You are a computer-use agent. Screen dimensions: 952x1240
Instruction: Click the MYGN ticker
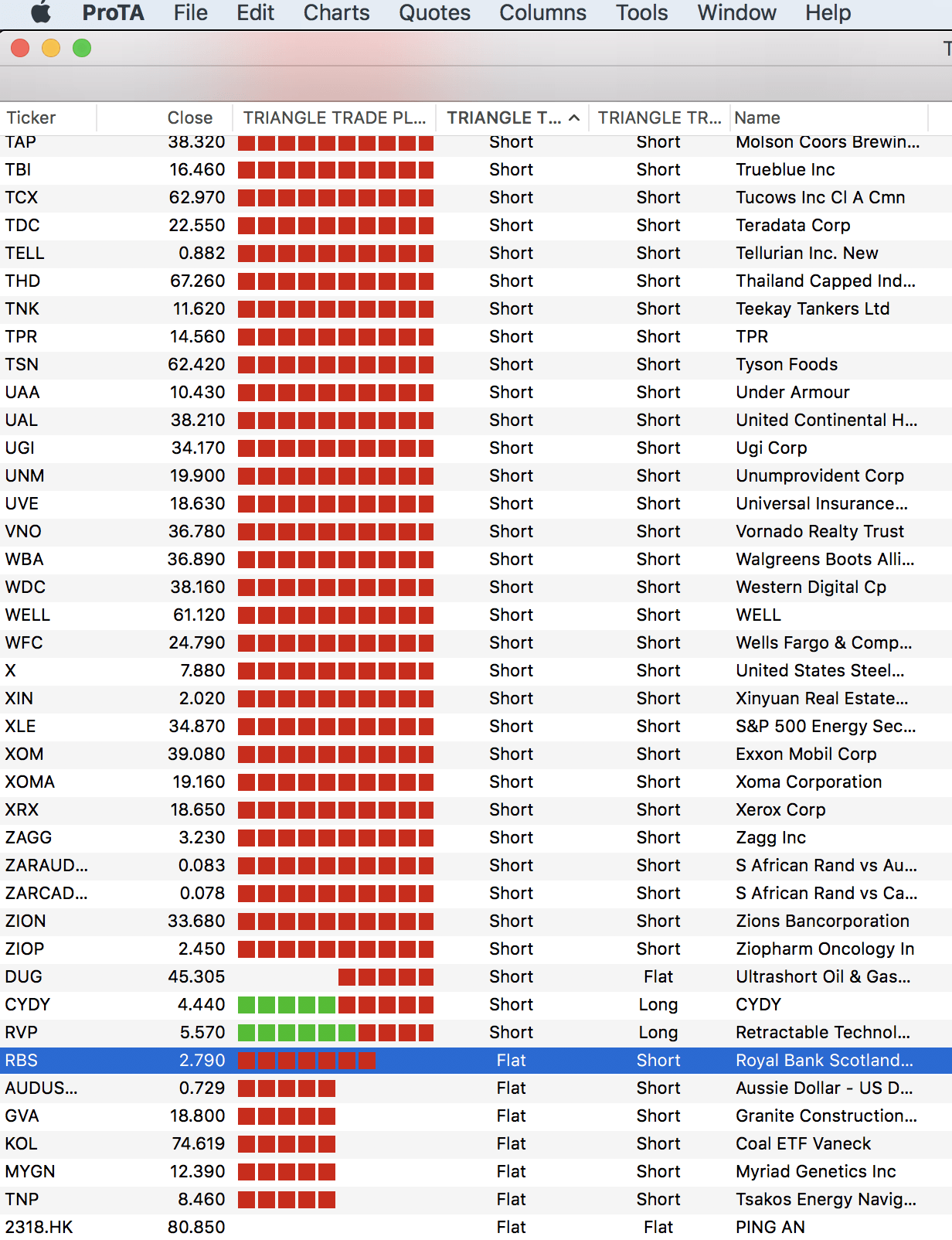pyautogui.click(x=30, y=1172)
